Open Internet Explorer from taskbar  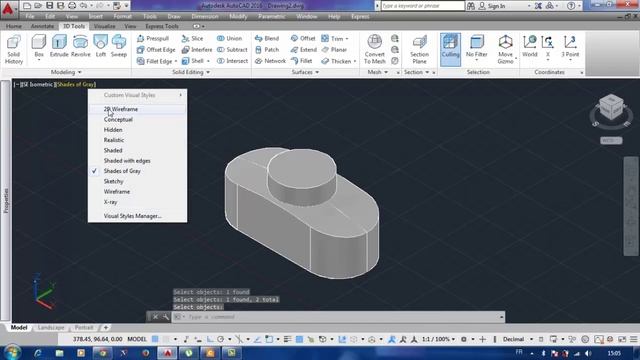(x=38, y=353)
